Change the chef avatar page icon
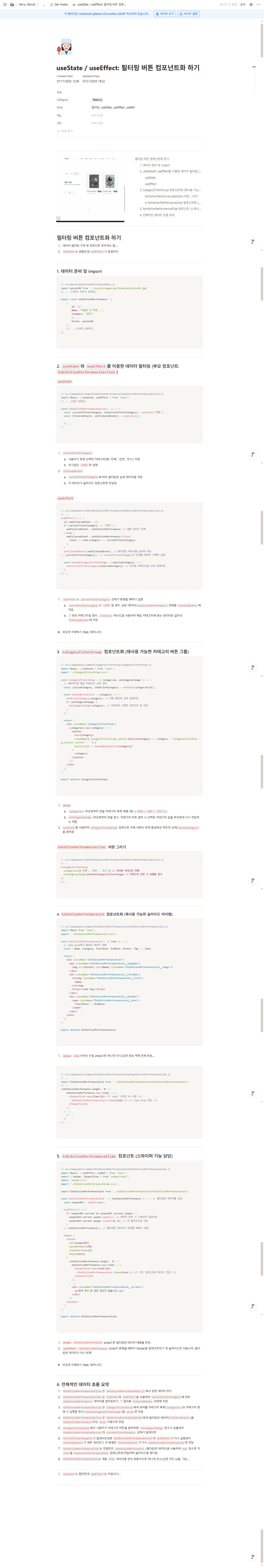 [65, 47]
